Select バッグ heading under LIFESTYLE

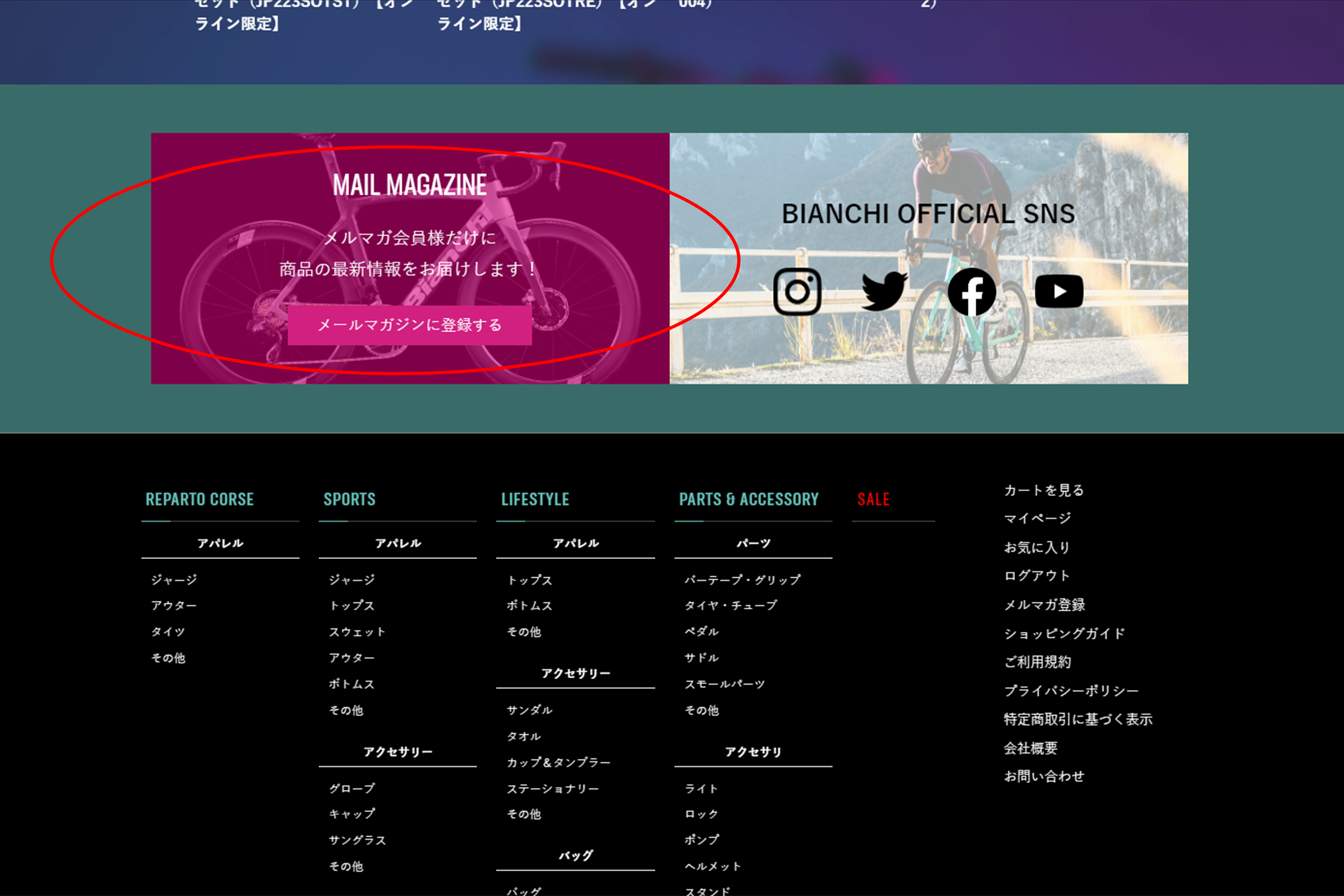pyautogui.click(x=576, y=856)
